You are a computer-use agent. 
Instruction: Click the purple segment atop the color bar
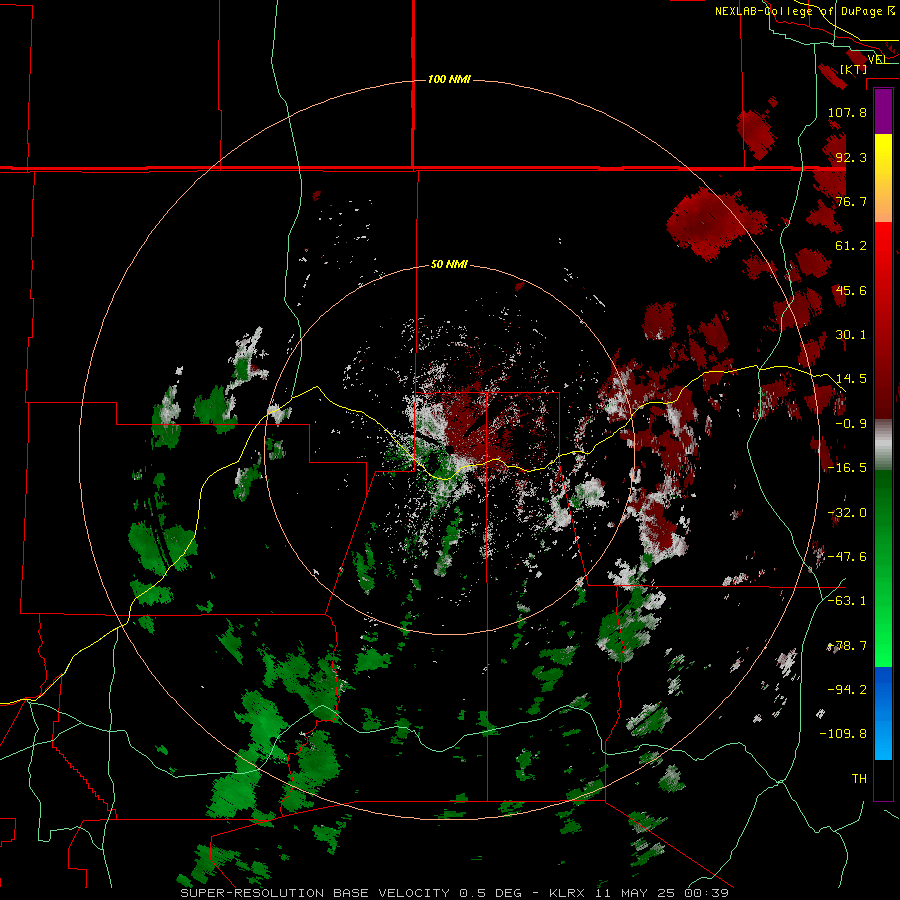point(883,112)
